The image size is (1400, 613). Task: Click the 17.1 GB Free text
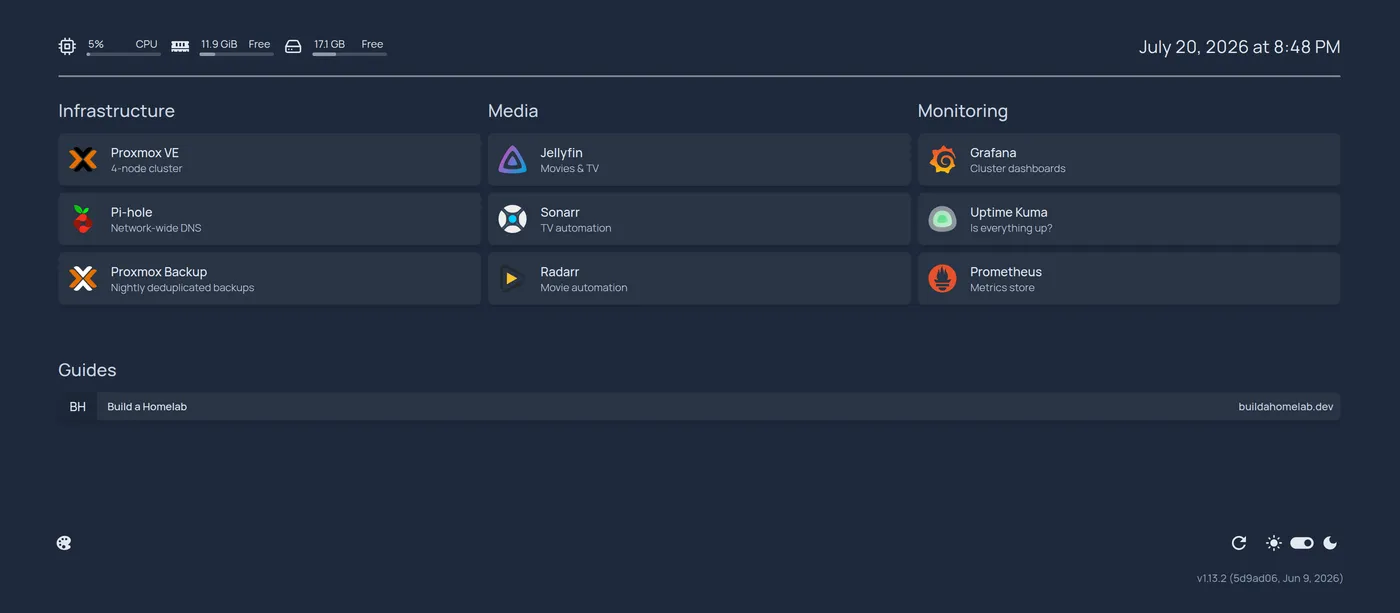coord(348,44)
